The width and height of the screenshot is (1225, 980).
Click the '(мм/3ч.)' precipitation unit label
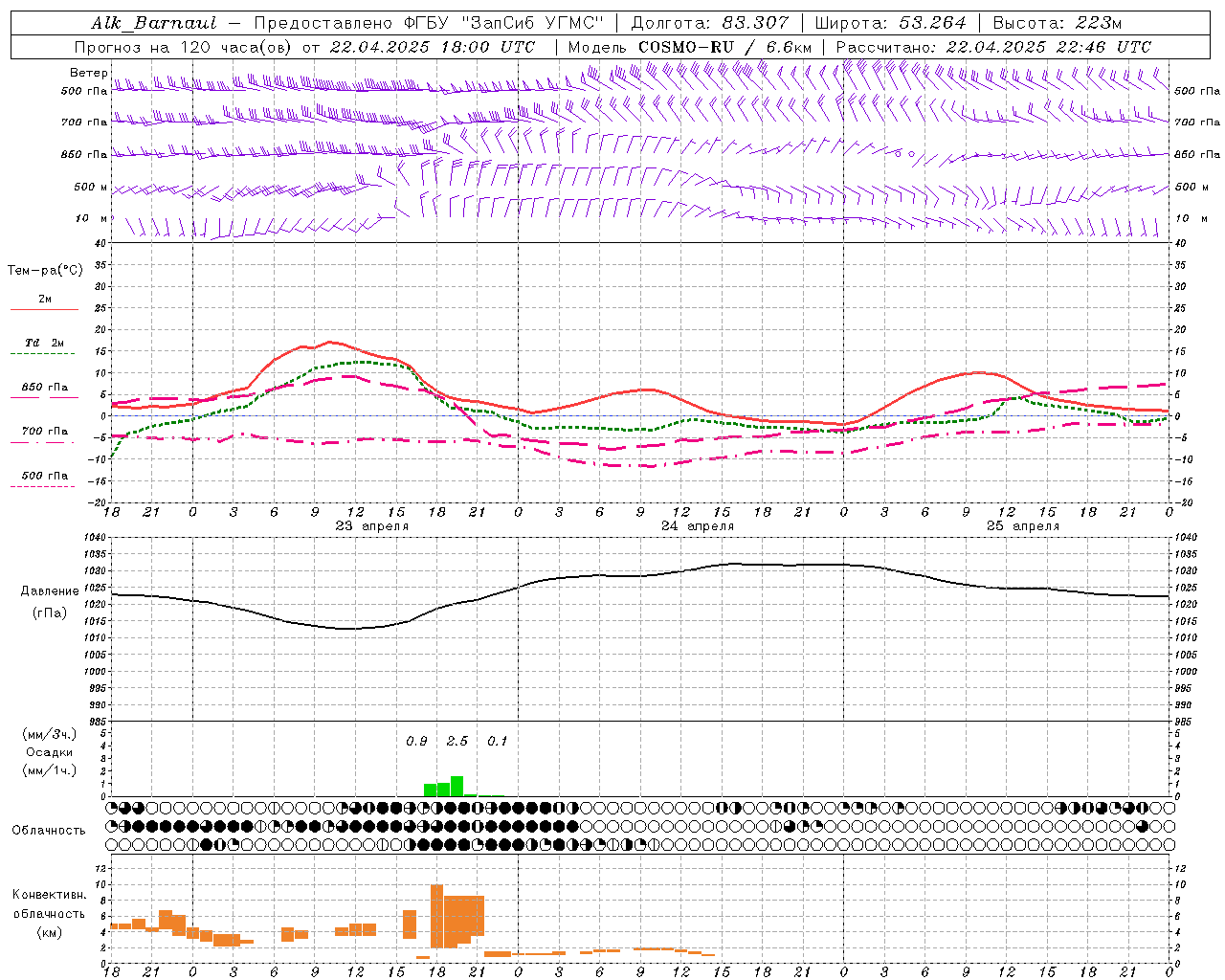pyautogui.click(x=49, y=734)
